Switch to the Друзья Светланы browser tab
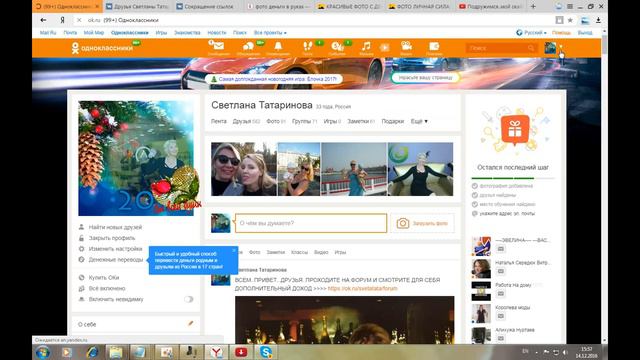The height and width of the screenshot is (360, 640). tap(137, 7)
